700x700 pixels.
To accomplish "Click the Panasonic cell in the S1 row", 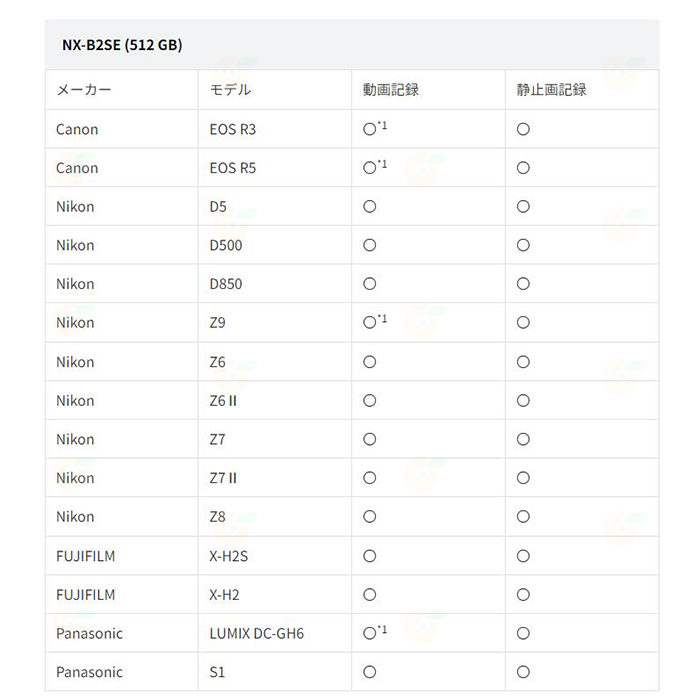I will coord(90,672).
